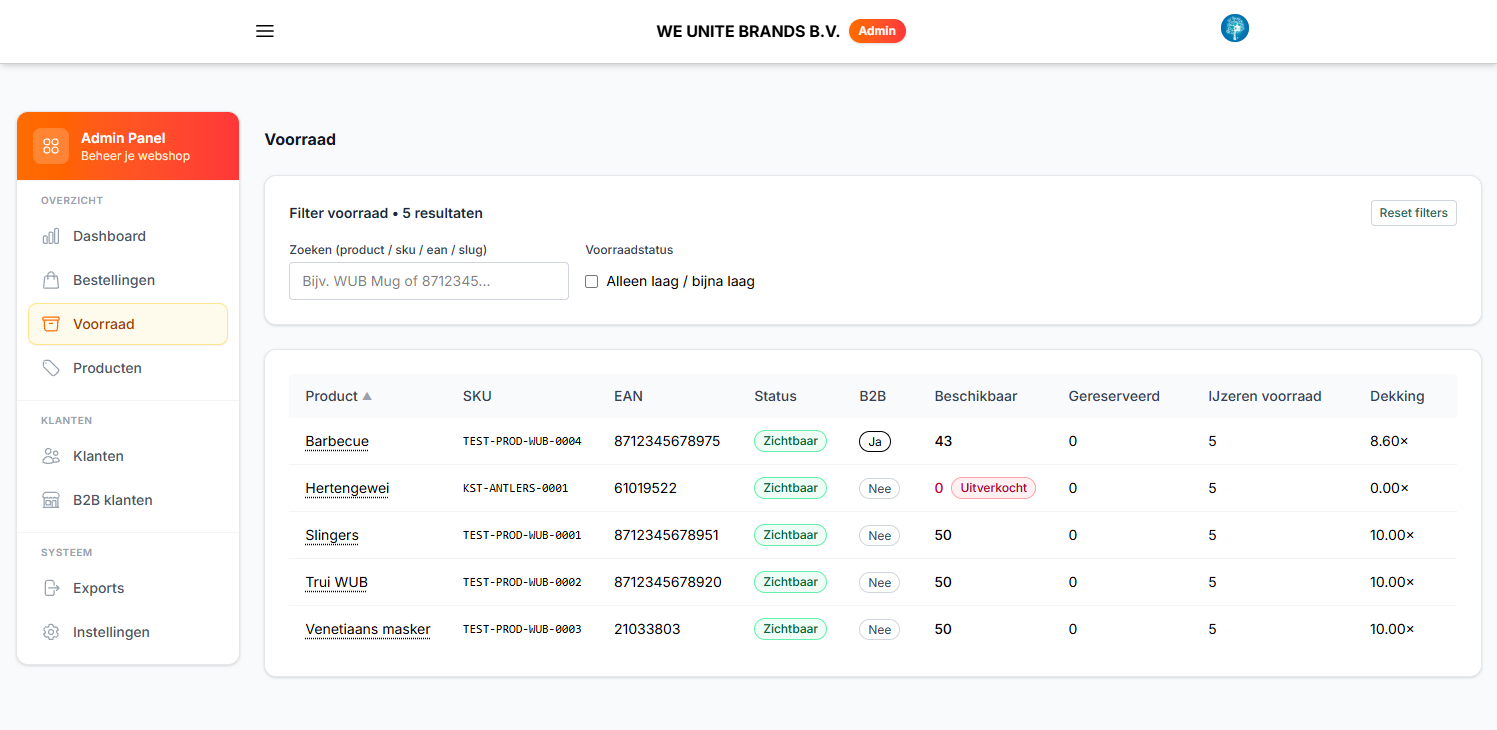Viewport: 1497px width, 730px height.
Task: Select the Exports arrow icon
Action: [x=50, y=588]
